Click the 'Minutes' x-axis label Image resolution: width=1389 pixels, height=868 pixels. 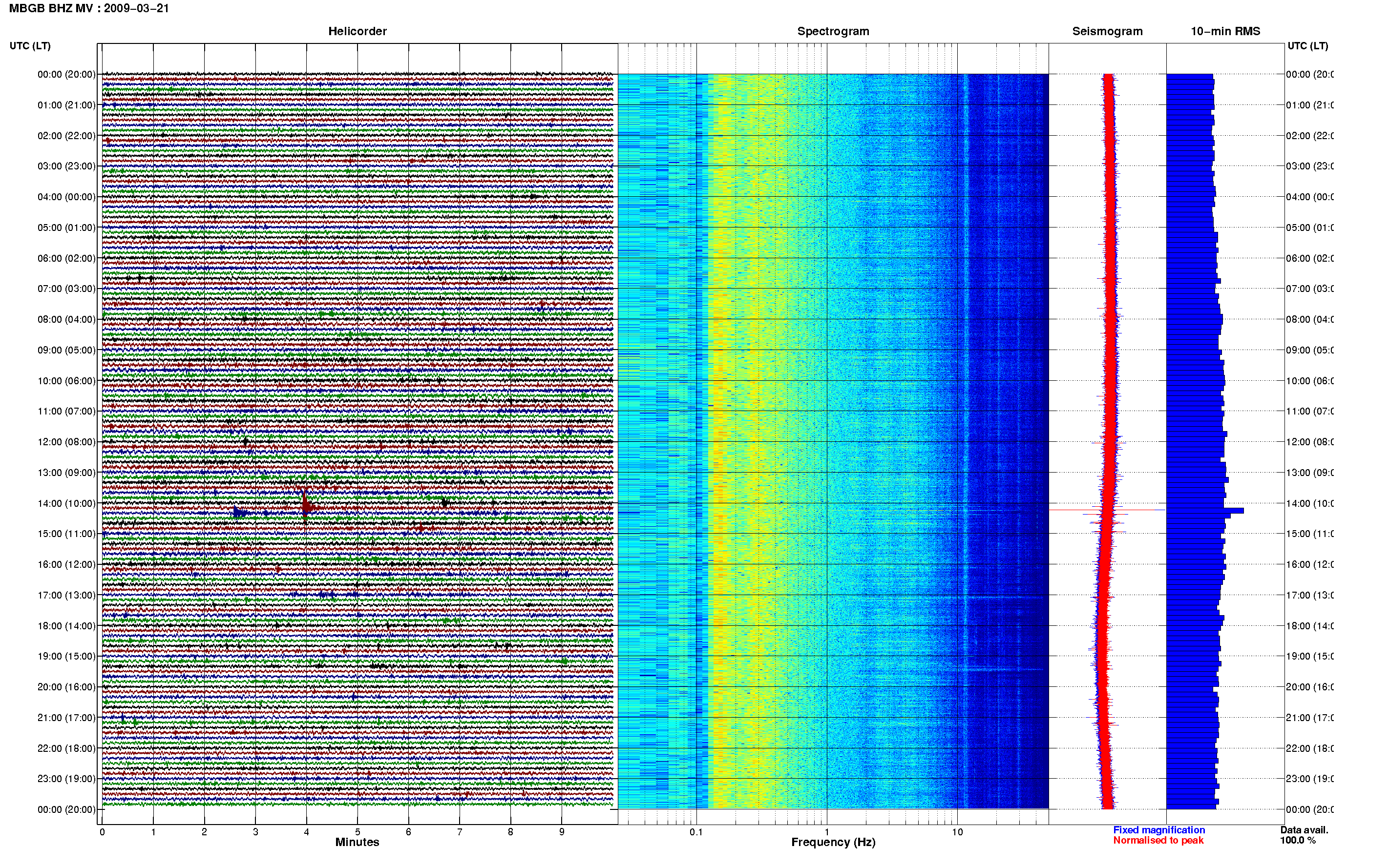[x=357, y=842]
